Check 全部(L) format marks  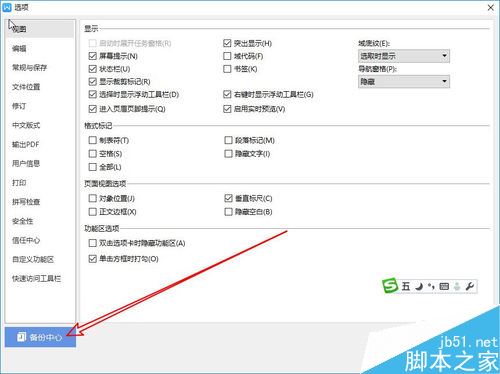[93, 167]
